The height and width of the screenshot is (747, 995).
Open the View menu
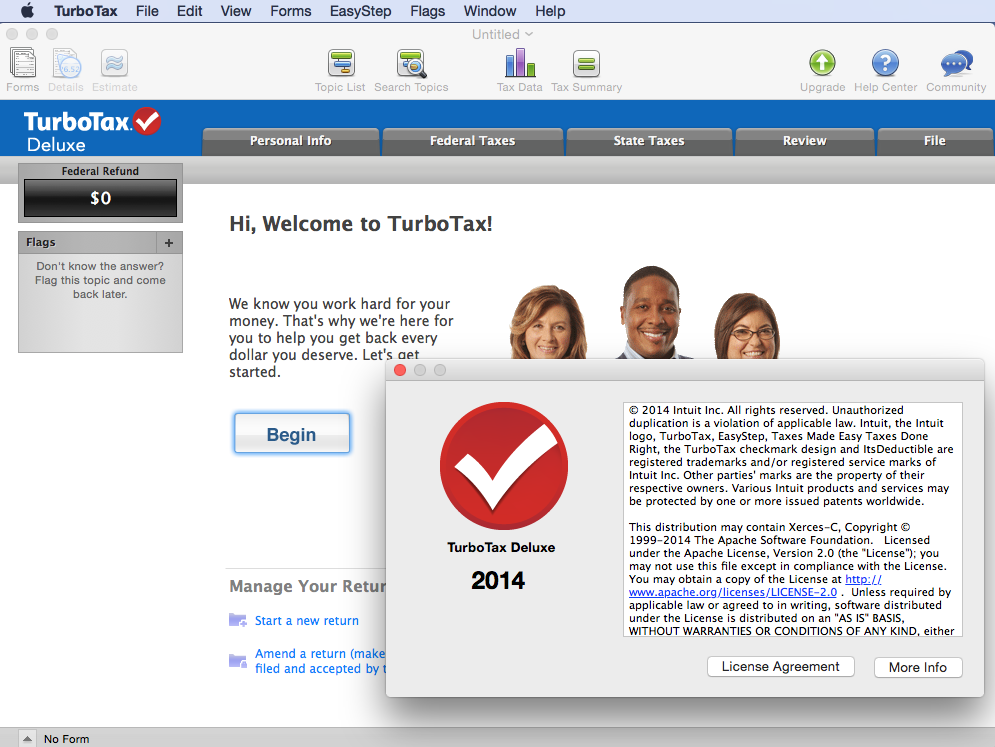click(x=236, y=11)
